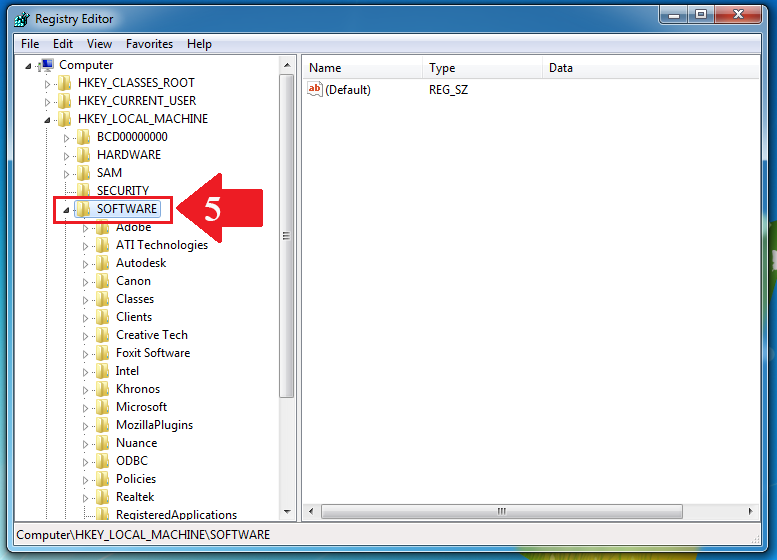This screenshot has width=777, height=560.
Task: Open the View menu
Action: 99,44
